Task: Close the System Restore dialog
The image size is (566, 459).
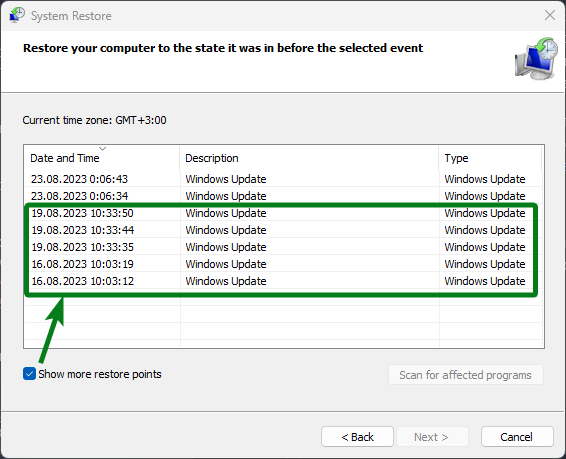Action: [550, 15]
